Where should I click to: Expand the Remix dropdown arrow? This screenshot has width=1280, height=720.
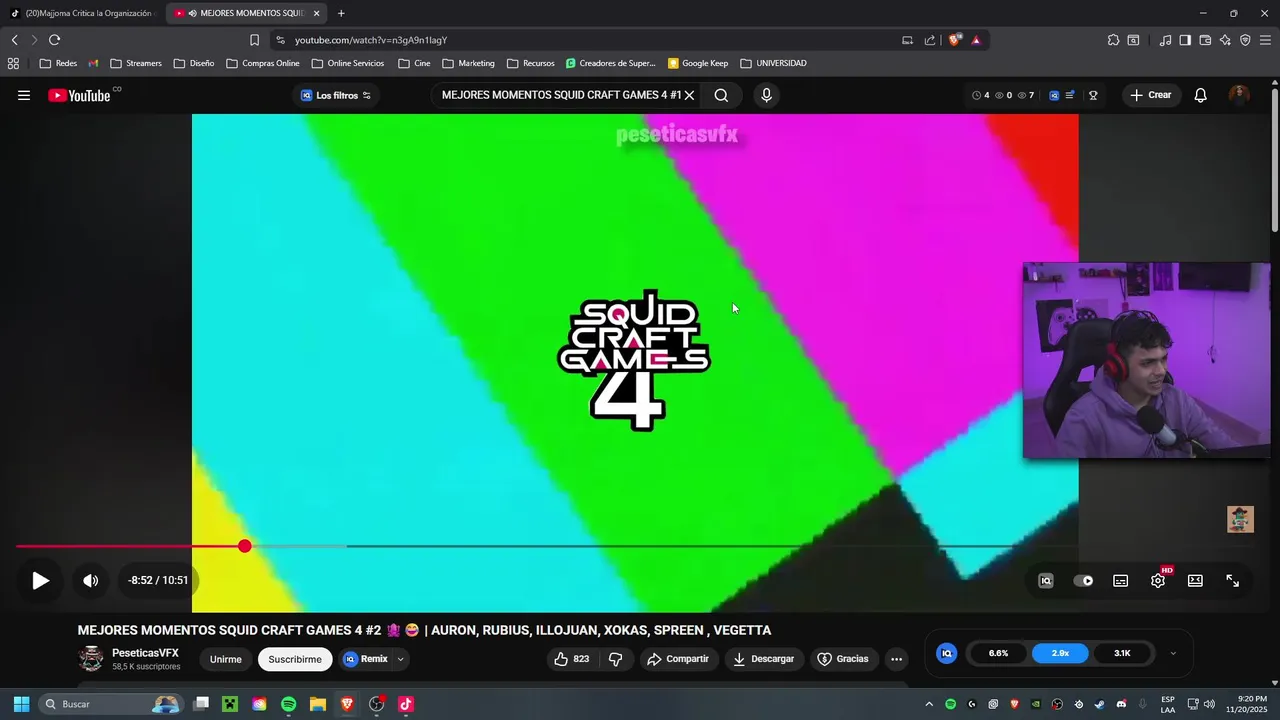[400, 659]
